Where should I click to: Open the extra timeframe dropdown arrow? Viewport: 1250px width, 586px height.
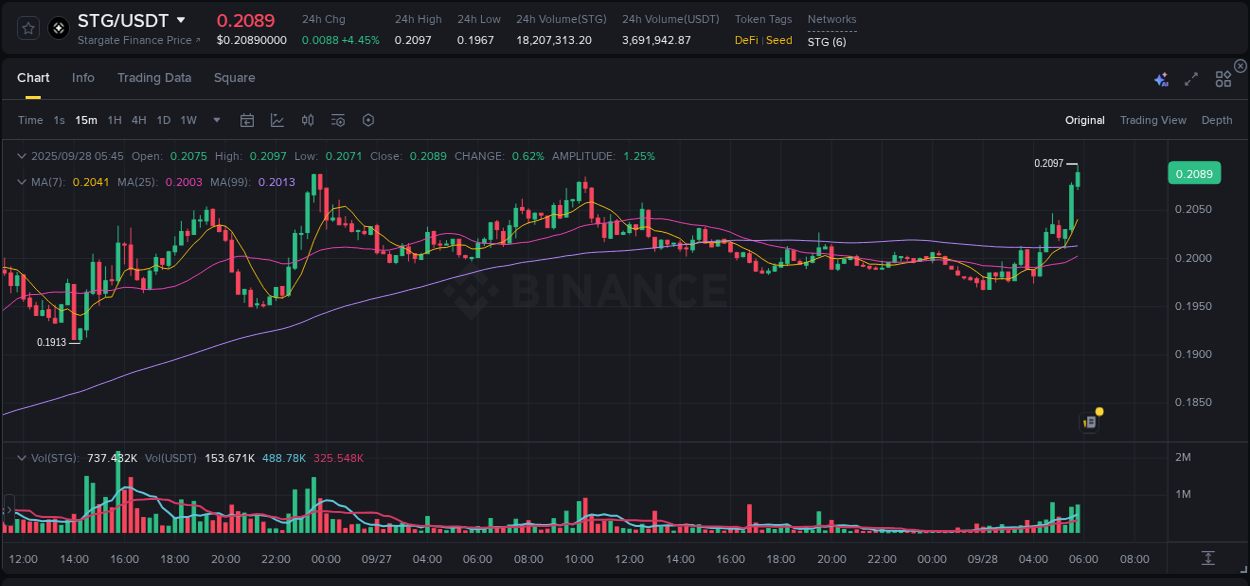pos(215,120)
